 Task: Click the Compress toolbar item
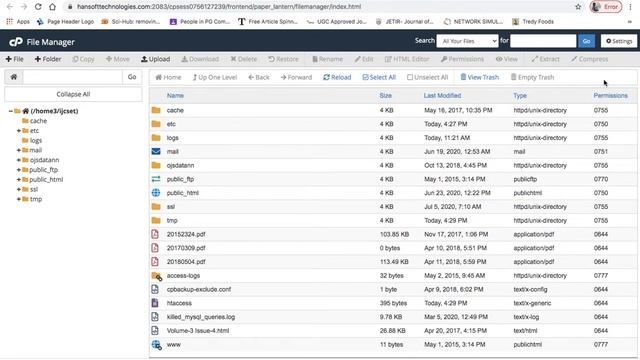tap(590, 59)
